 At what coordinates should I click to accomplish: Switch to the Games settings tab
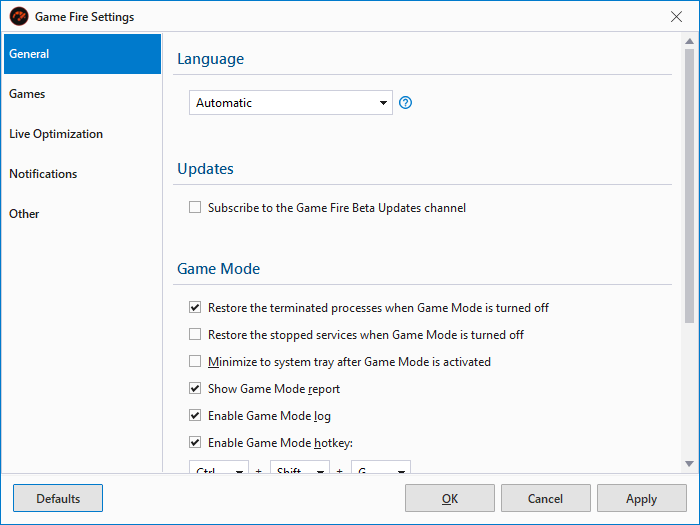tap(82, 94)
